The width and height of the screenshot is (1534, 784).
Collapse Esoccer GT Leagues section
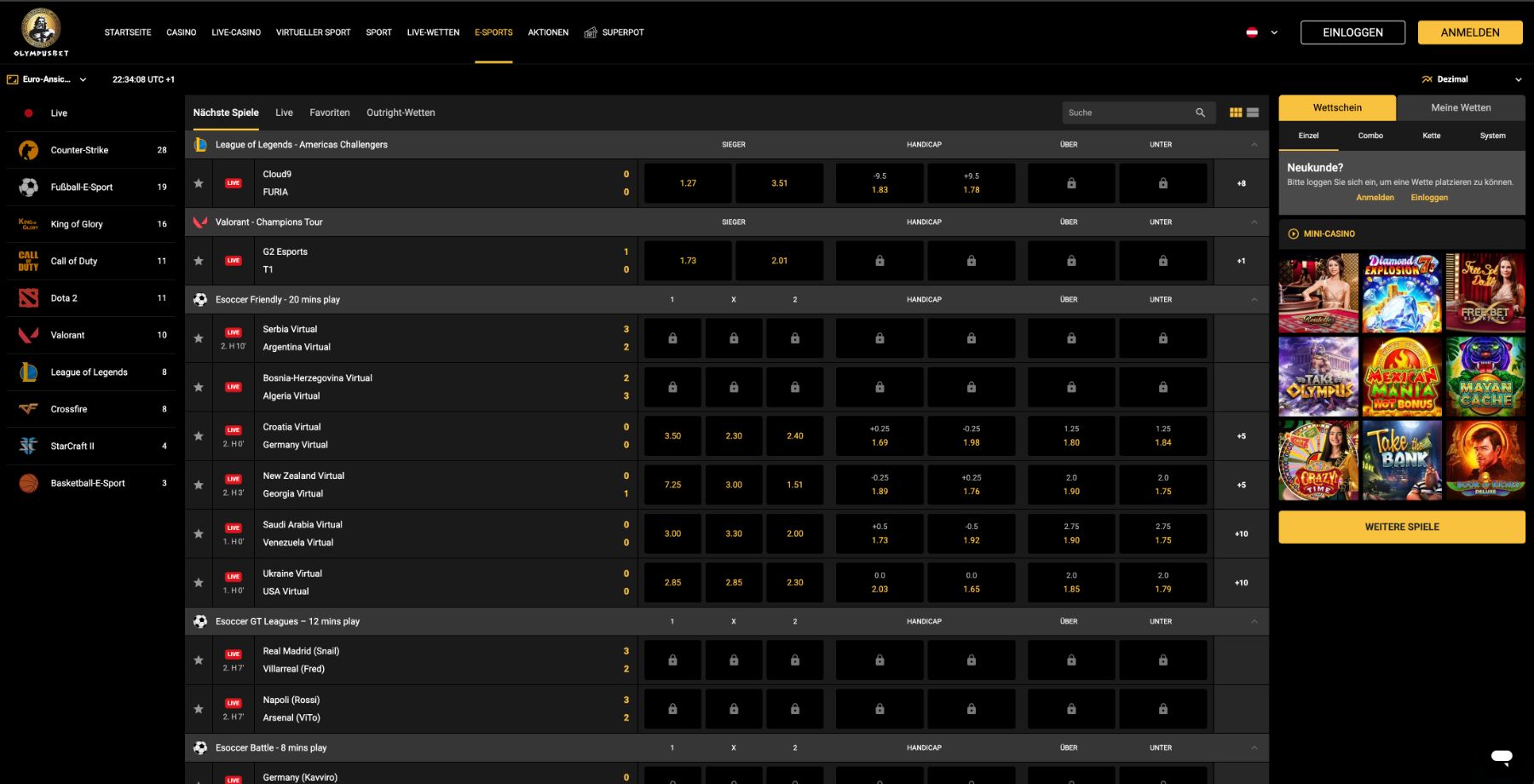1254,622
